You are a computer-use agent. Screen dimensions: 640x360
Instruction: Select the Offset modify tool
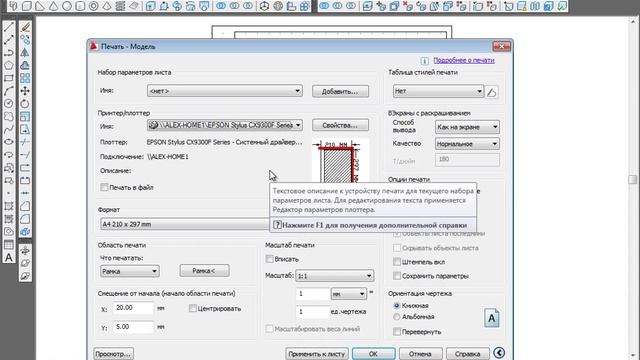[x=25, y=65]
